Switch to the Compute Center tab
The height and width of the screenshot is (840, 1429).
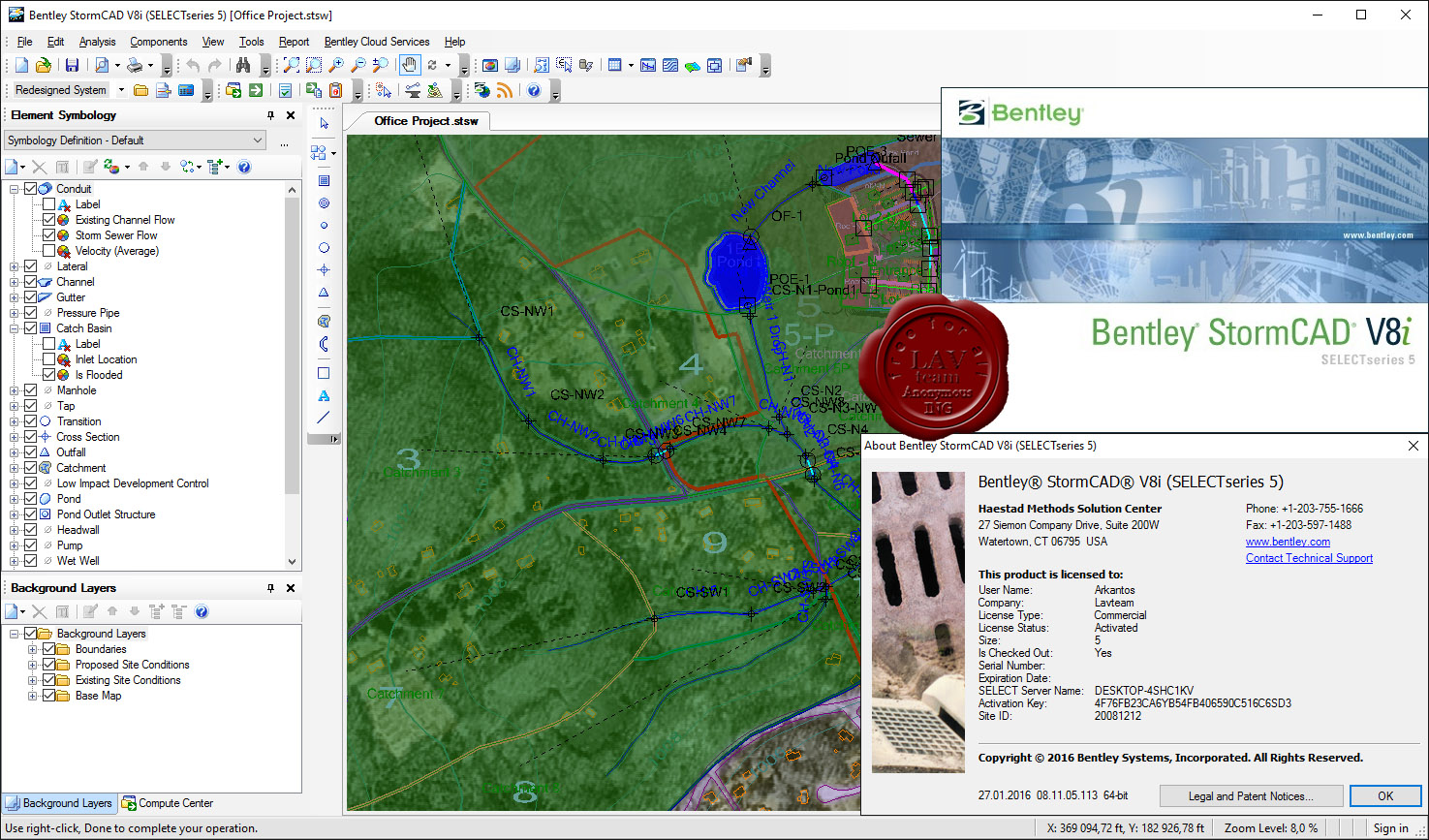tap(168, 803)
